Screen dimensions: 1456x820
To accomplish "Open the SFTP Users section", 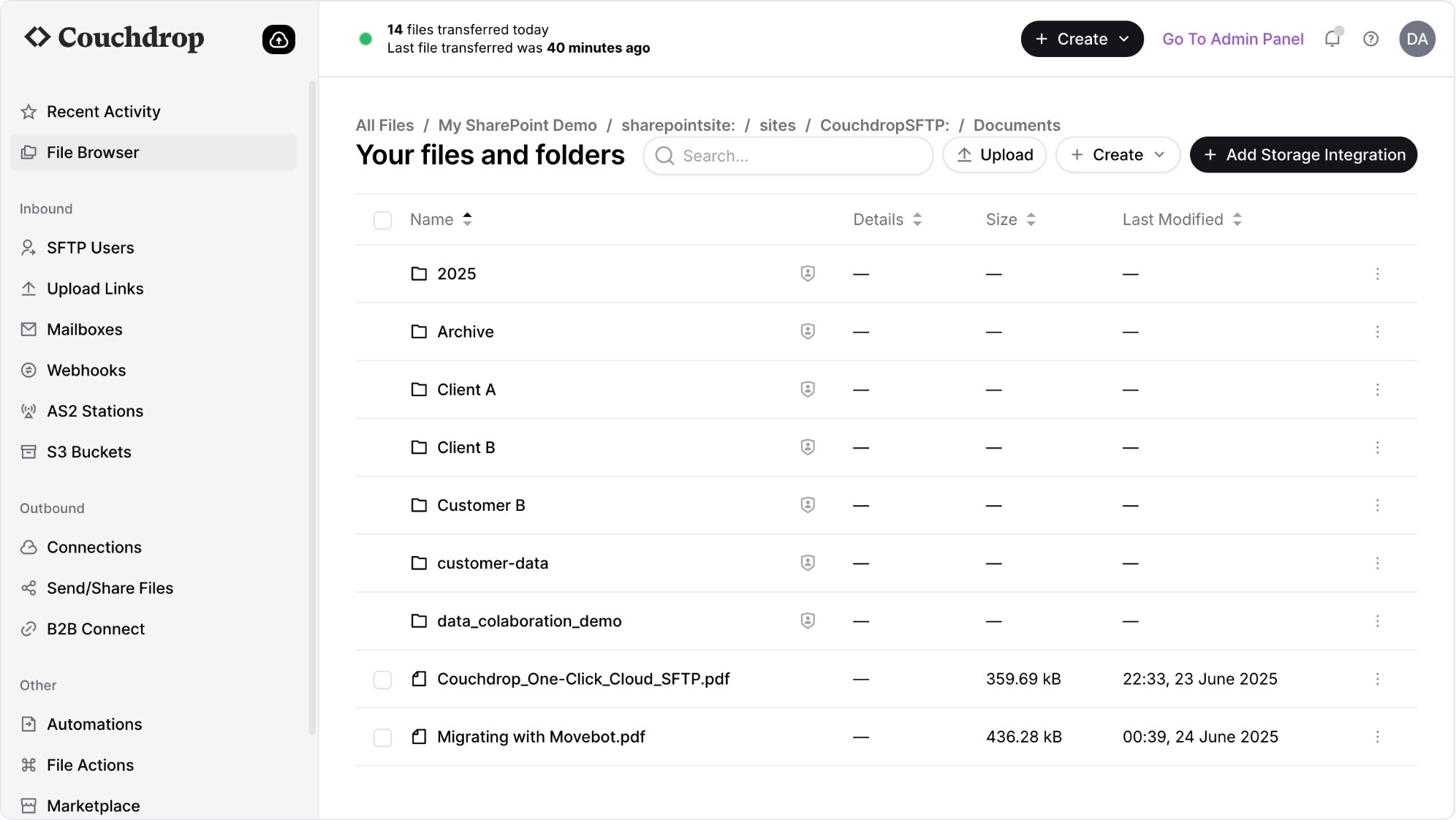I will coord(90,248).
